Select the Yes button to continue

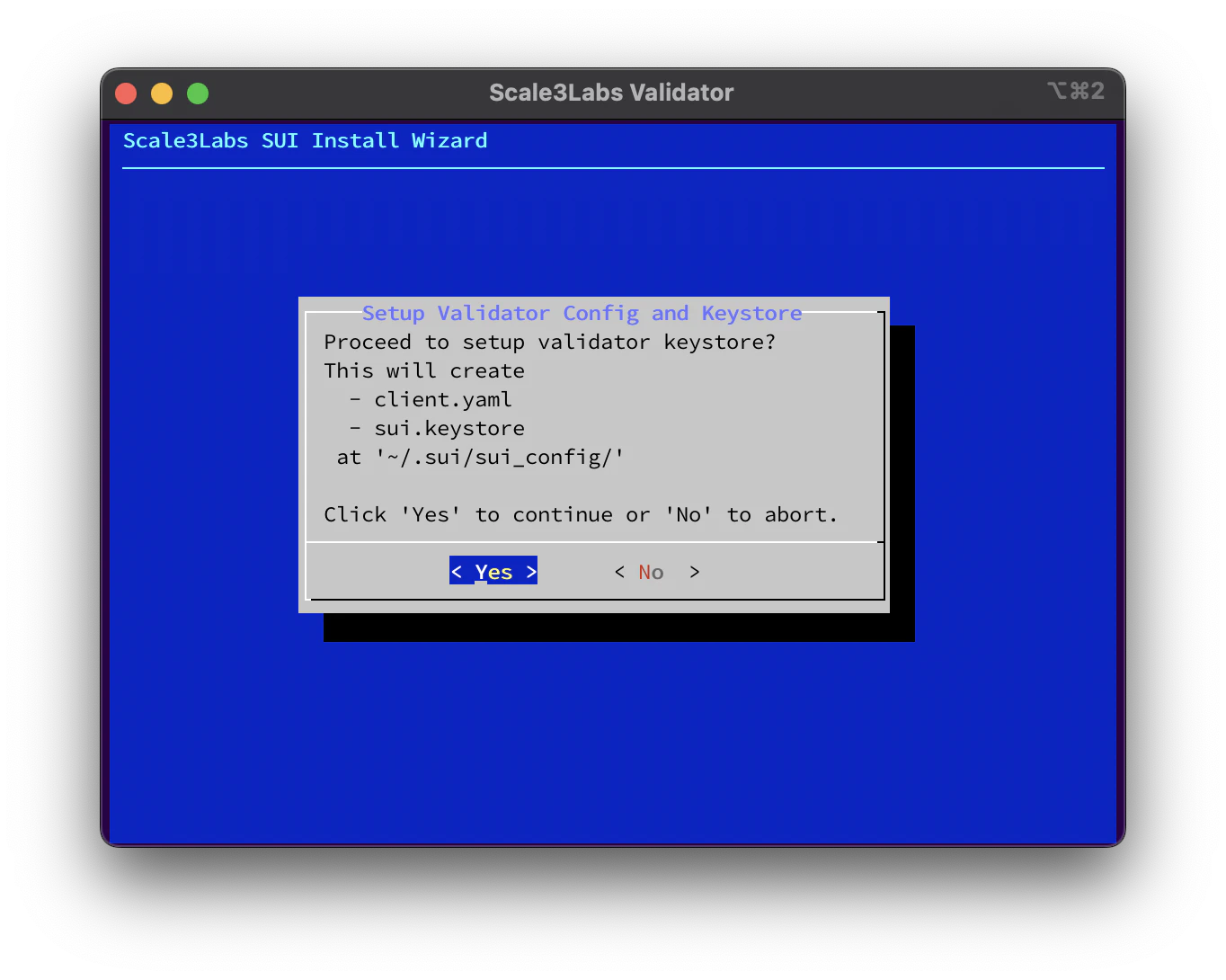coord(493,571)
